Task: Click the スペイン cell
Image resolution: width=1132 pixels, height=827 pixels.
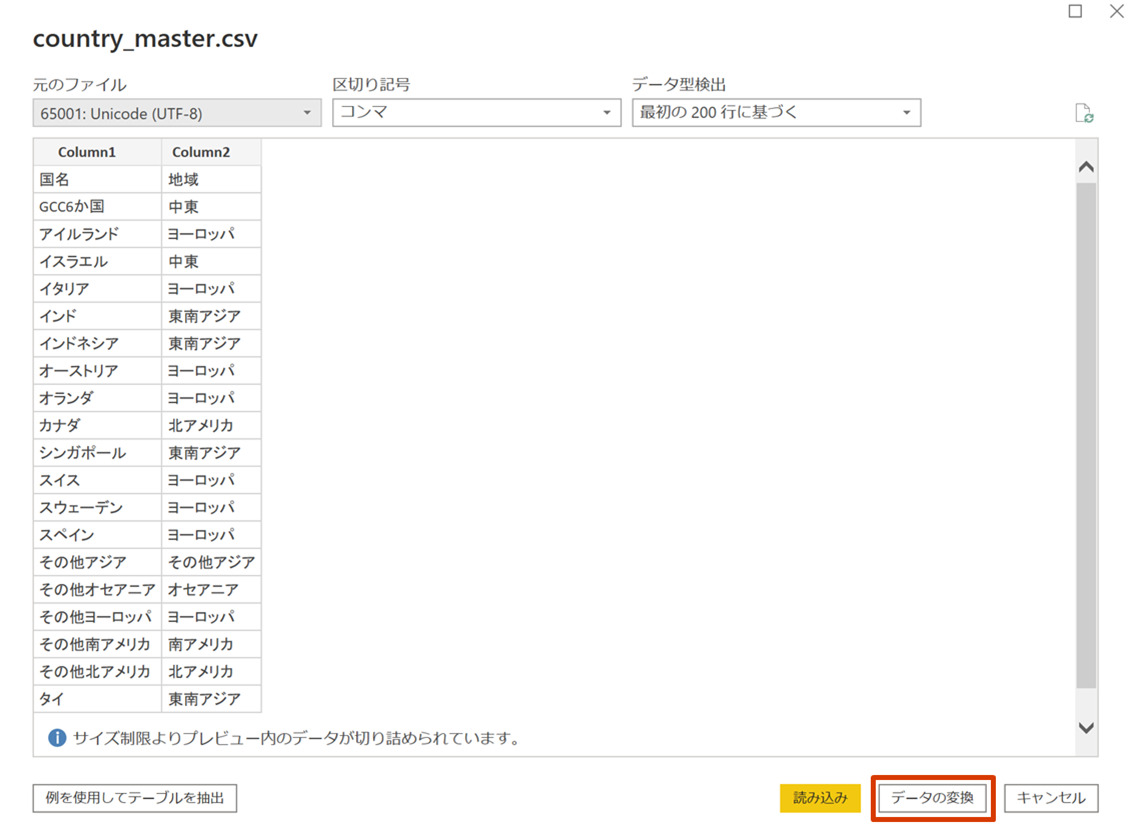Action: click(x=97, y=535)
